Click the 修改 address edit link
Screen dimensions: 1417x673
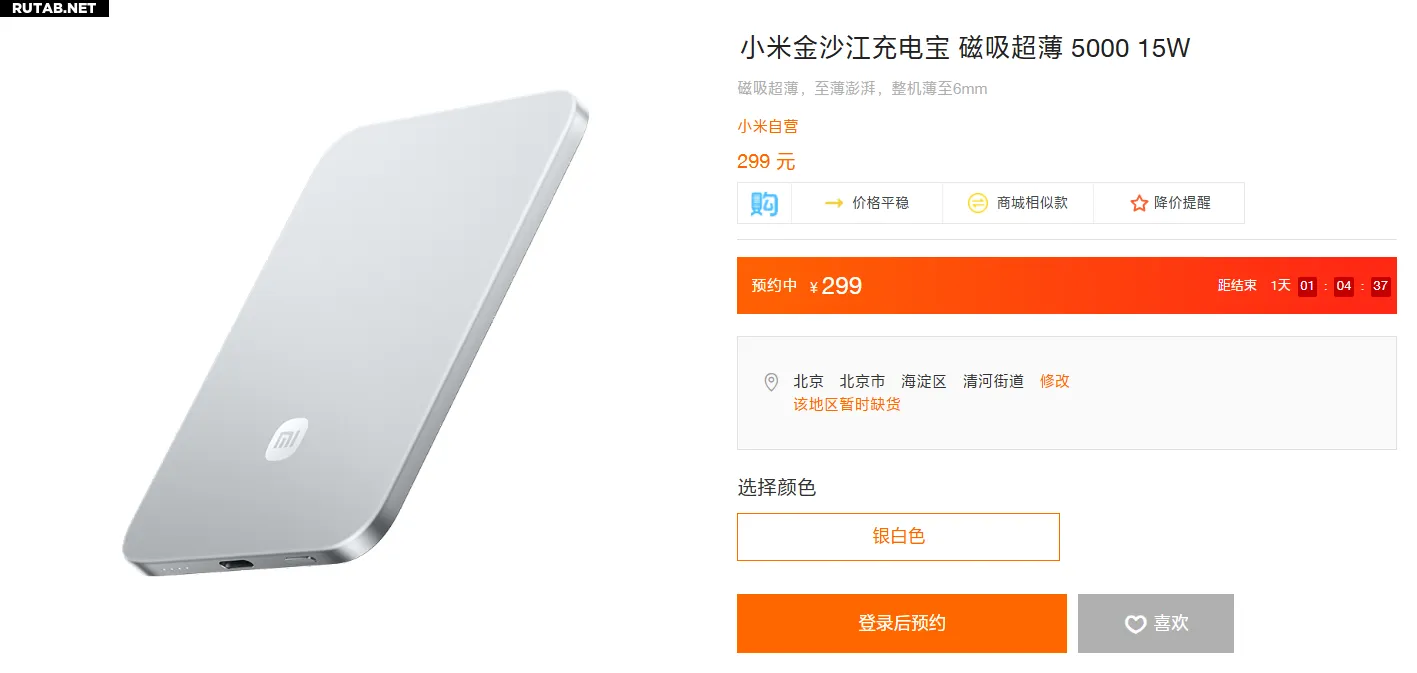point(1055,381)
